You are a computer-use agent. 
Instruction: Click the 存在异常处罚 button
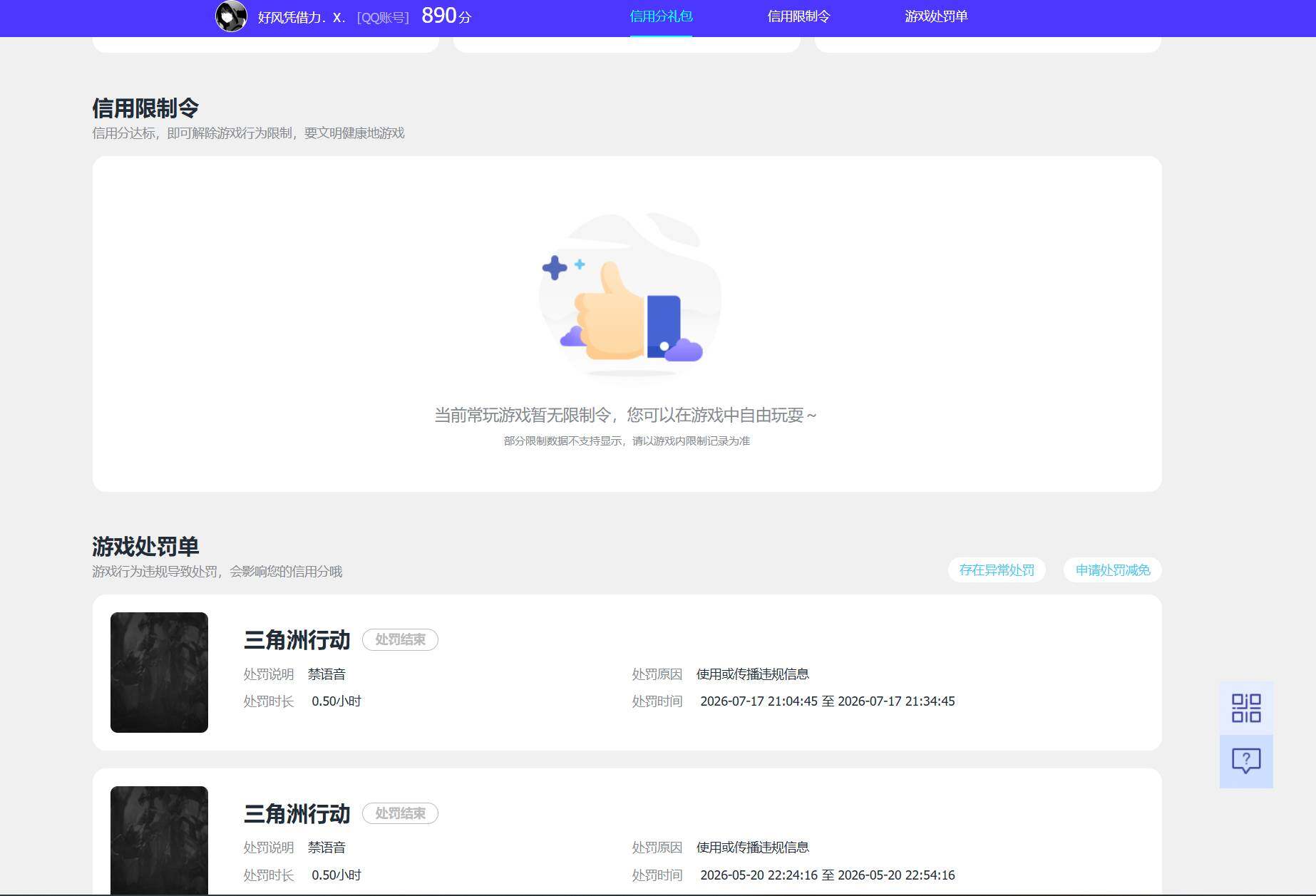(997, 570)
